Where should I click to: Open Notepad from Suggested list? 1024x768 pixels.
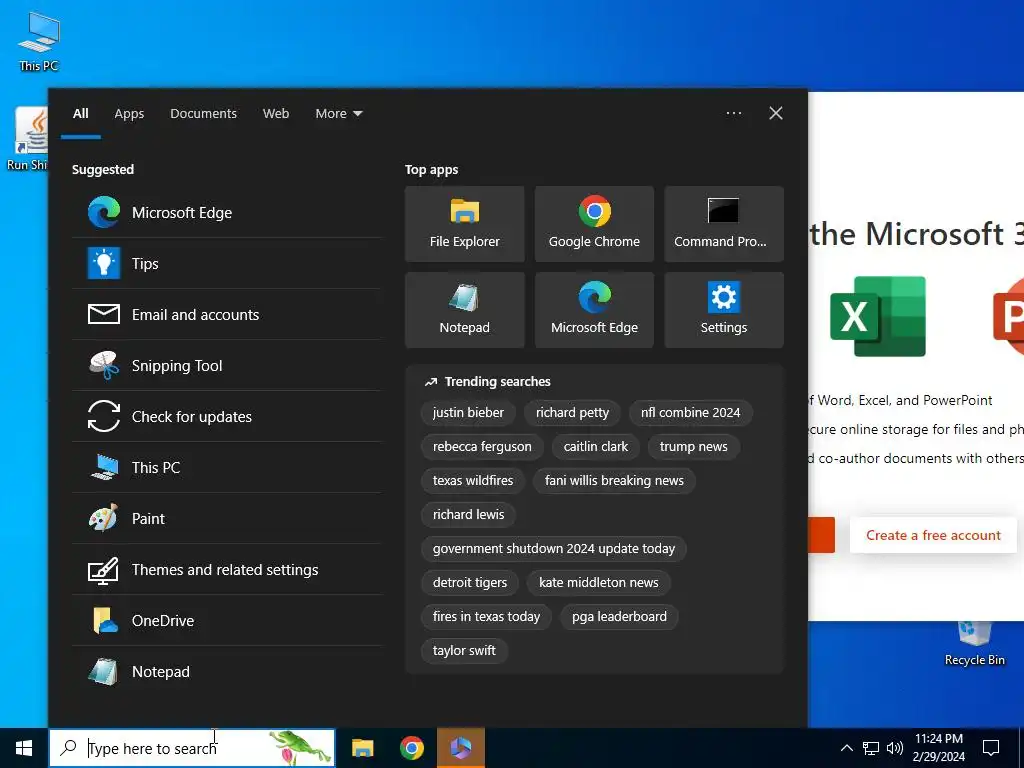click(x=226, y=671)
